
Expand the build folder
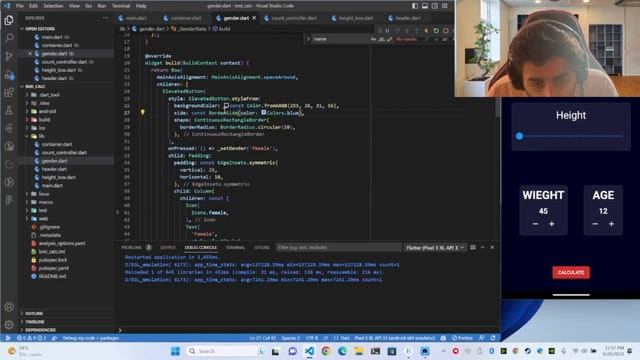[x=43, y=120]
